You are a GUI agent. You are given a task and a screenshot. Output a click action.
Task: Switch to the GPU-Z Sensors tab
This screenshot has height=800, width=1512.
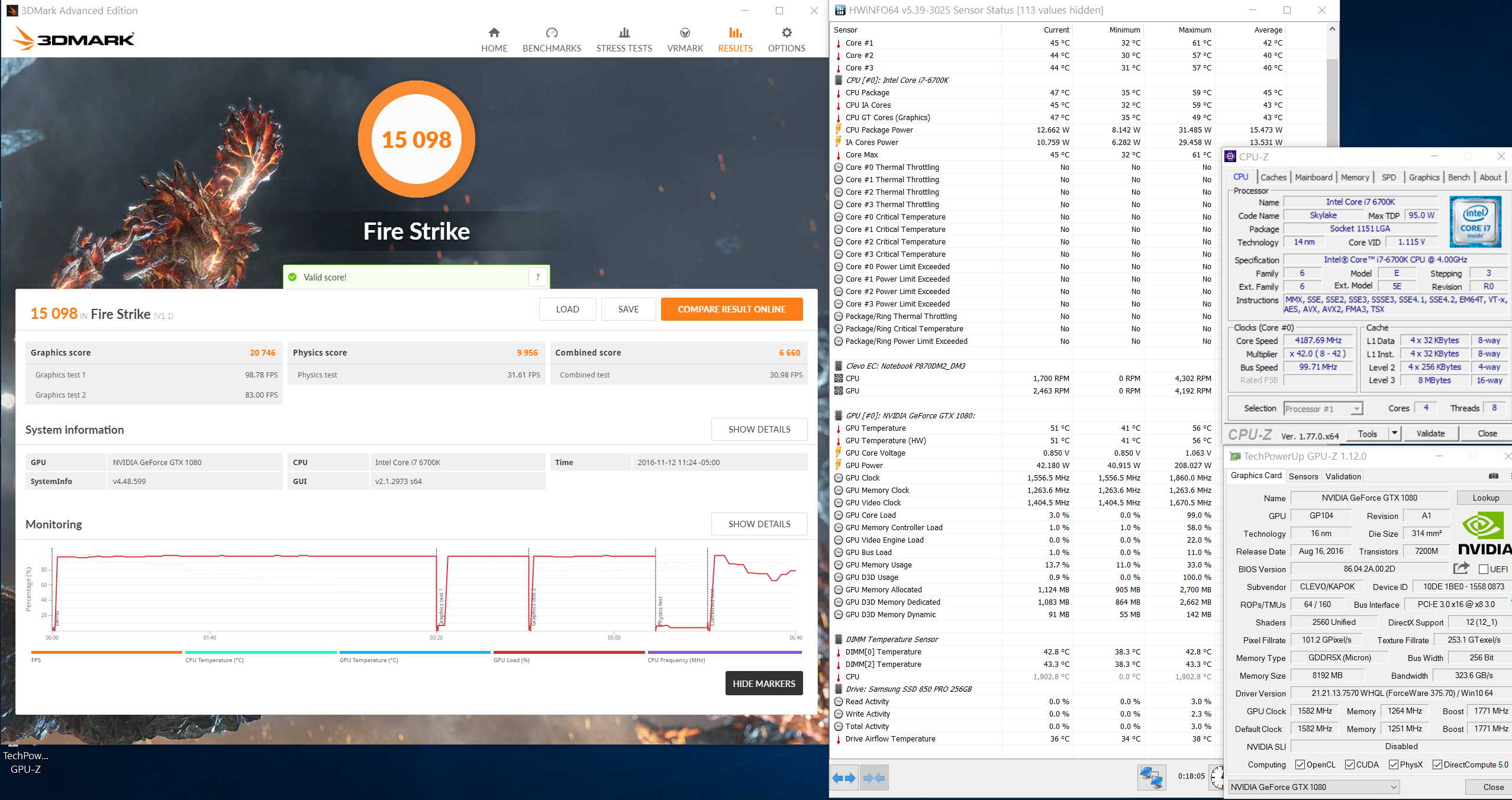click(1303, 476)
